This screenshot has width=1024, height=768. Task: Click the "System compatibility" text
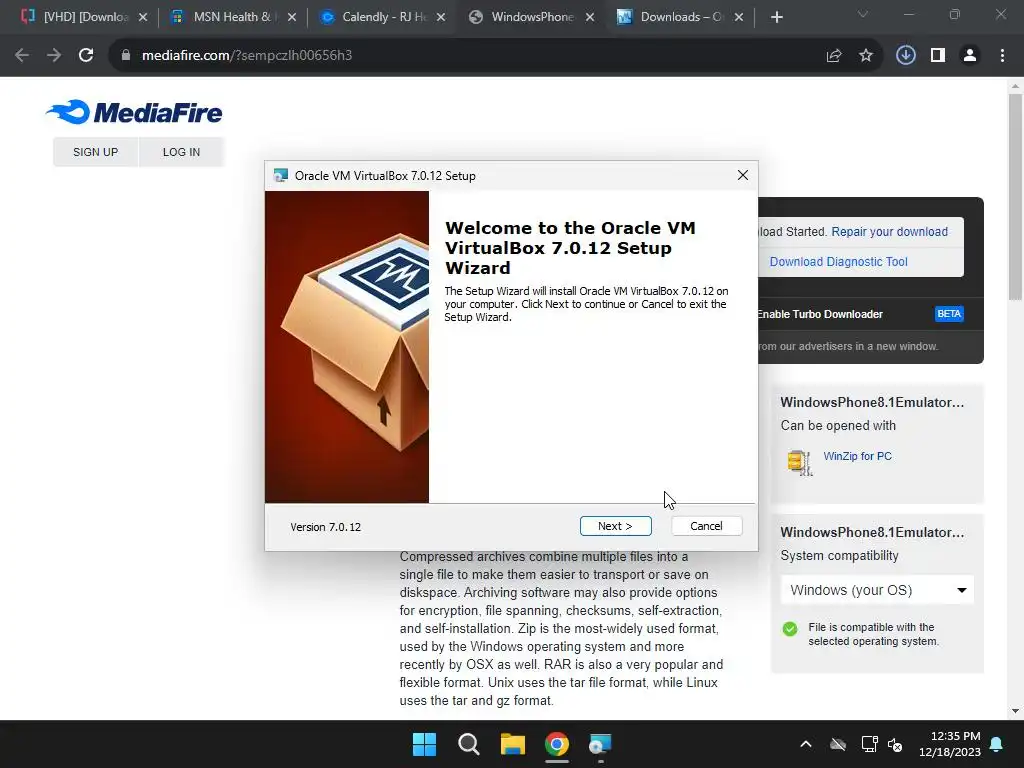(839, 555)
